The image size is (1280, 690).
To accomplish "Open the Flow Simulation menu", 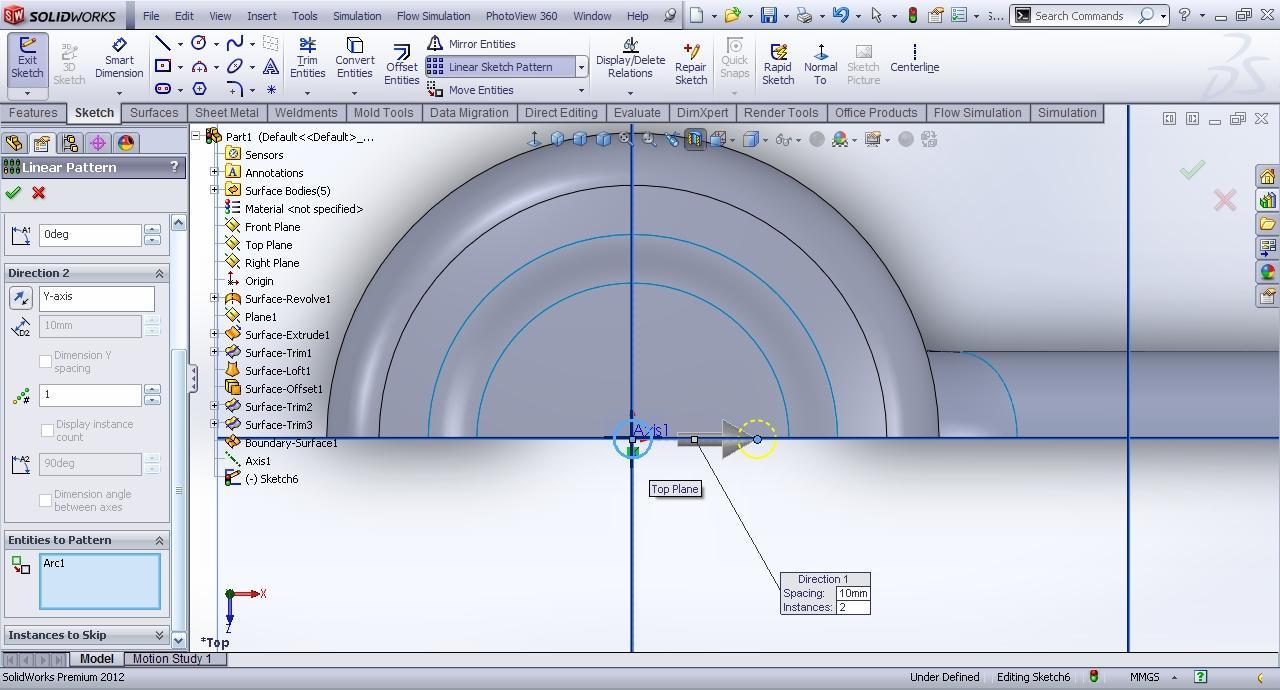I will click(433, 16).
